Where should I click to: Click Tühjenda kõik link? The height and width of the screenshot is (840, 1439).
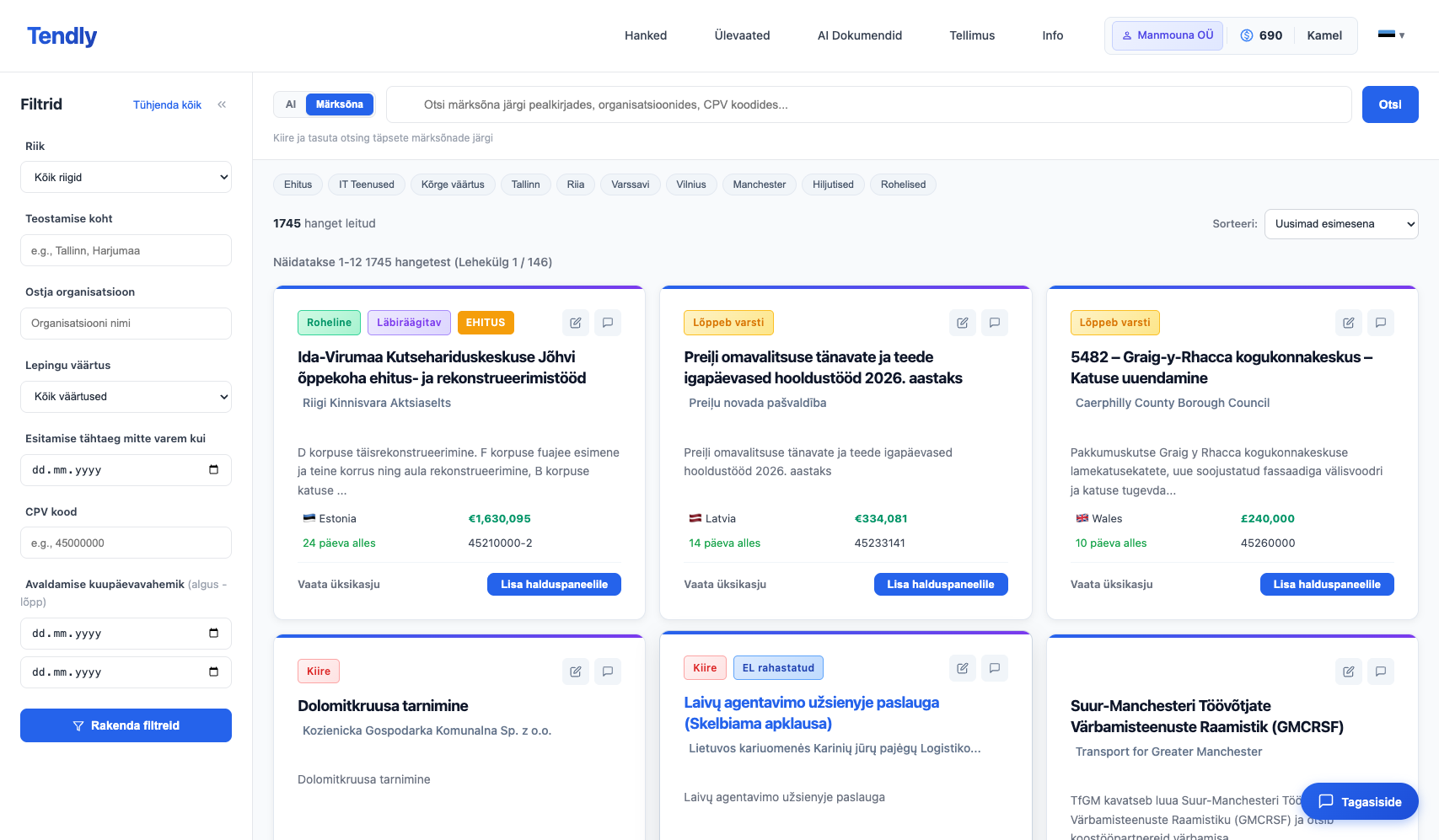[x=167, y=105]
